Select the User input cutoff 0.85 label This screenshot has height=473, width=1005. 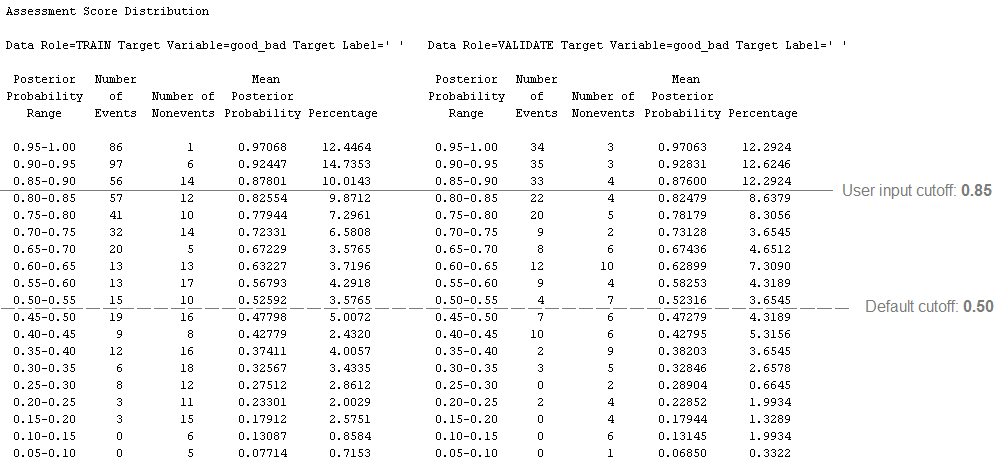(917, 190)
